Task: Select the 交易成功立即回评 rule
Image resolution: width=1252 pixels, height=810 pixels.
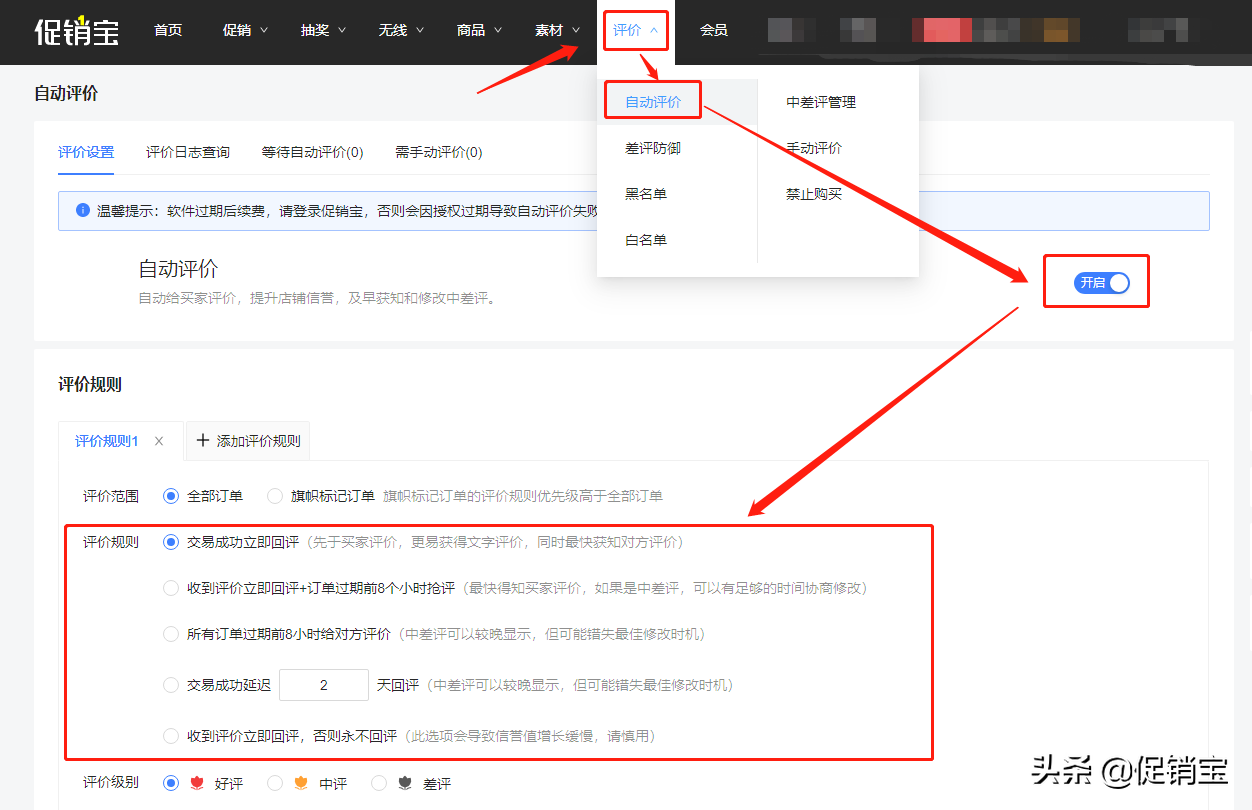Action: click(171, 541)
